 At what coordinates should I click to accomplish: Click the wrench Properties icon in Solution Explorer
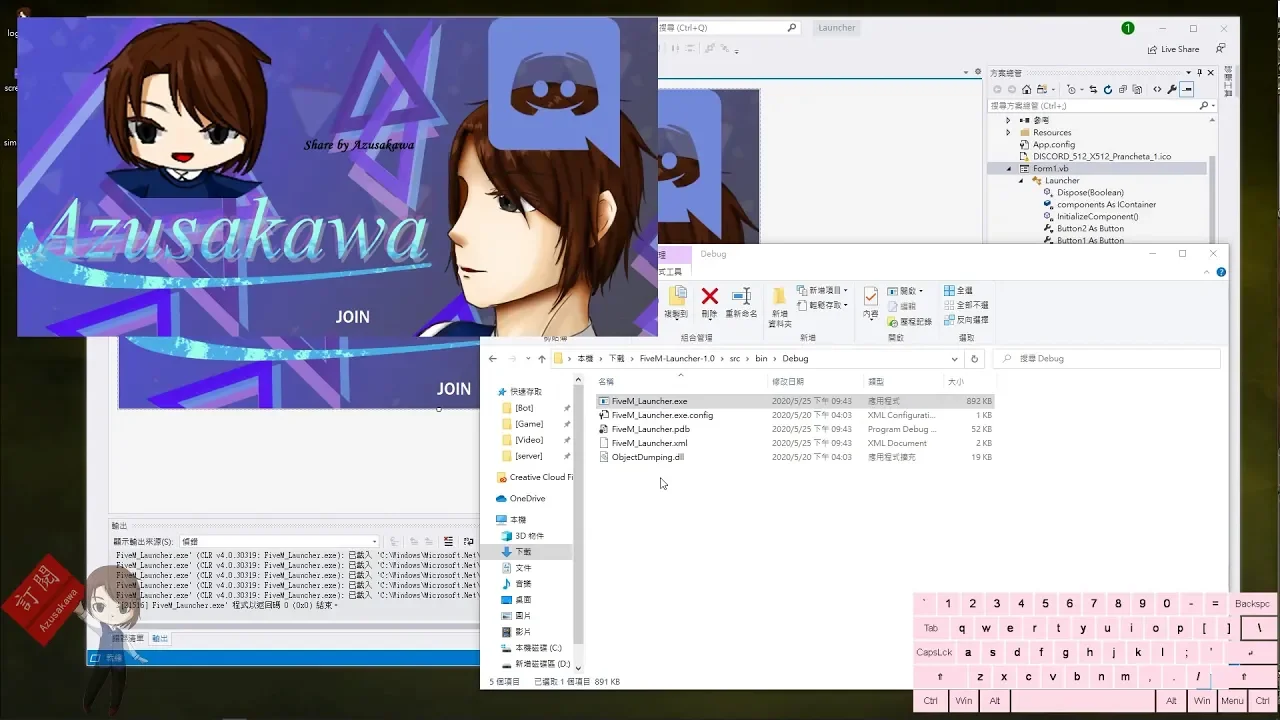[x=1172, y=89]
